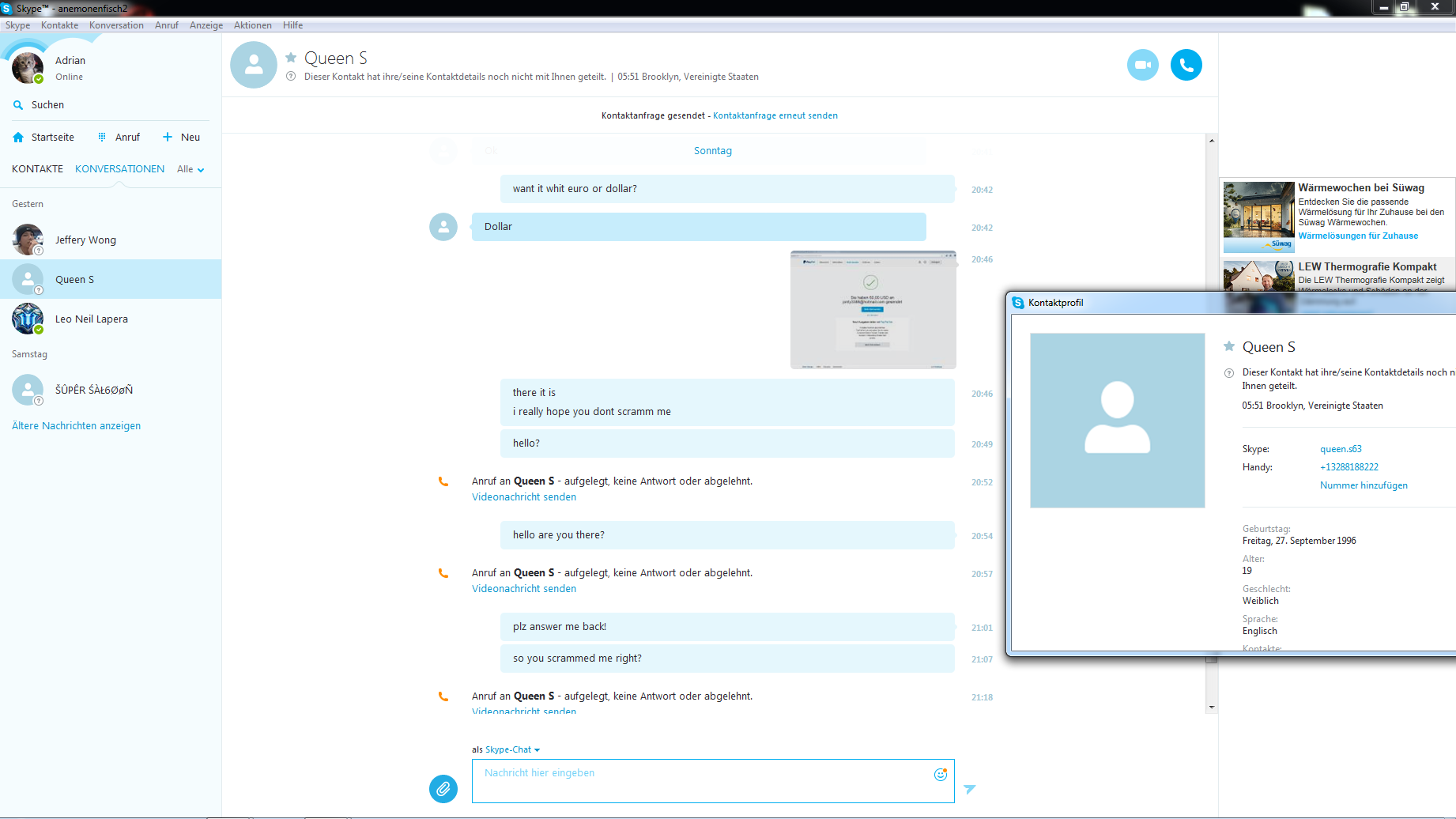The height and width of the screenshot is (819, 1456).
Task: Select Jeffery Wong conversation
Action: pyautogui.click(x=111, y=240)
